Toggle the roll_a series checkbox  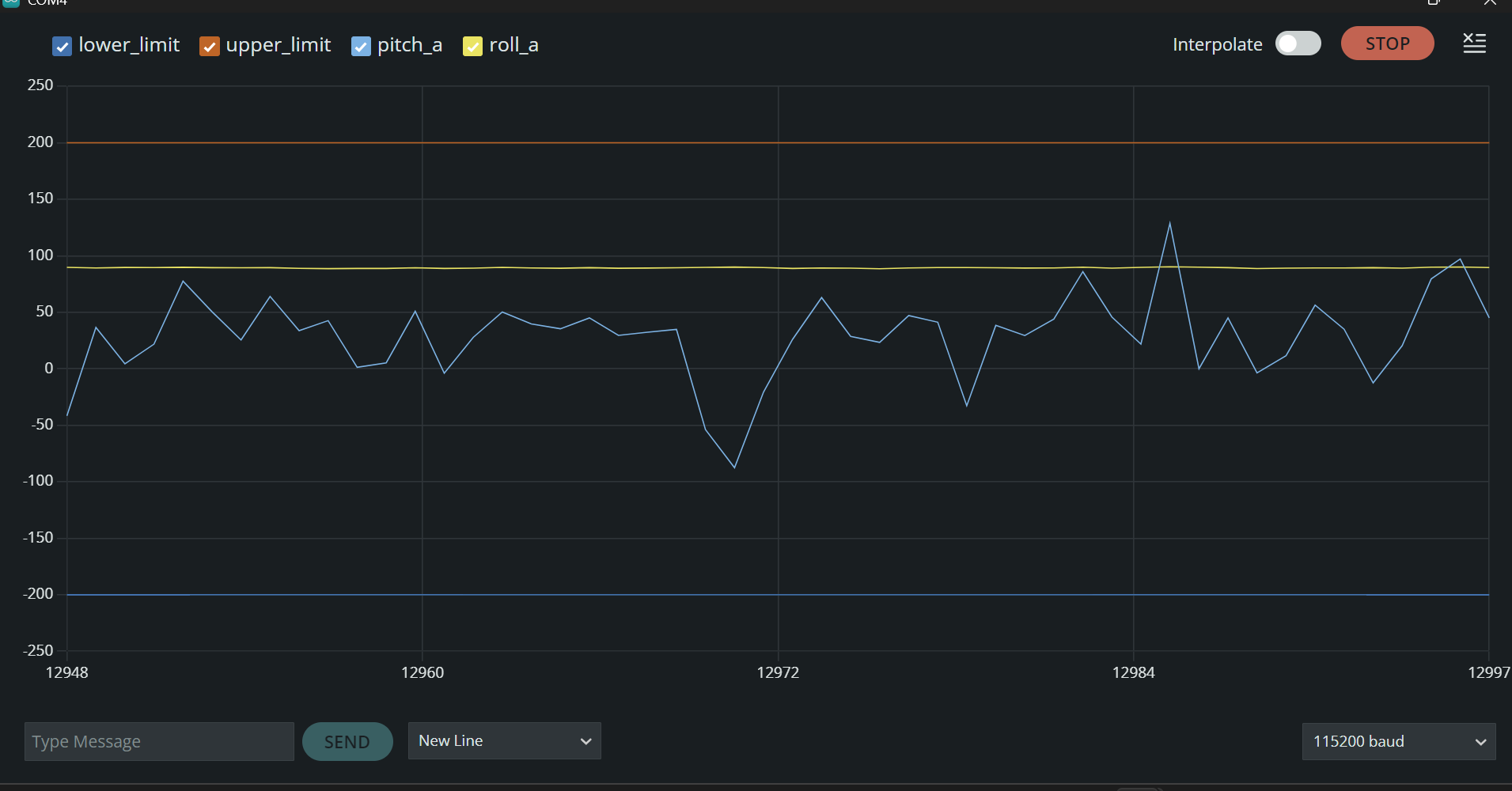472,47
